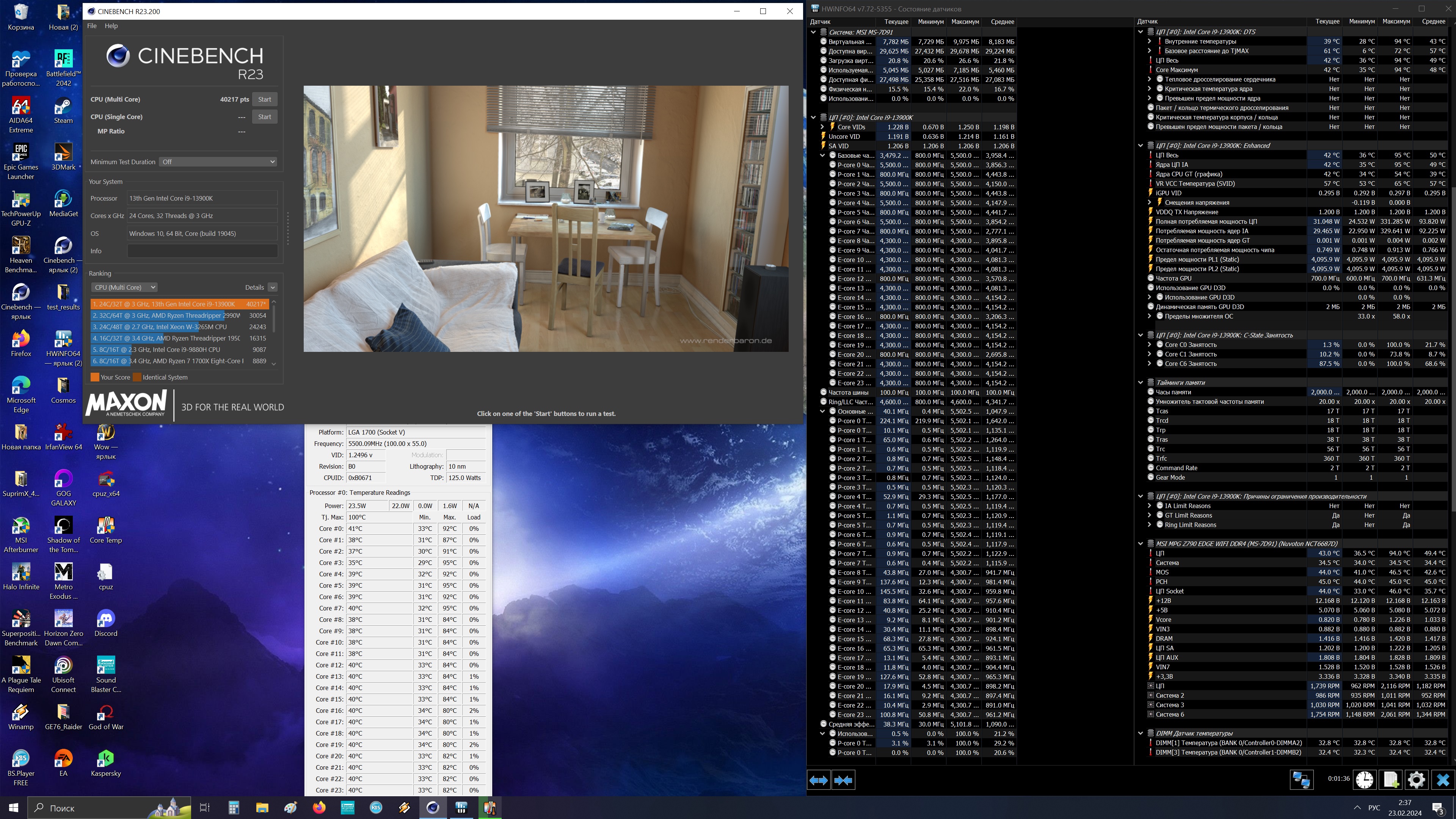Click HWiNFO expand columns arrows icon
This screenshot has height=819, width=1456.
click(x=819, y=780)
